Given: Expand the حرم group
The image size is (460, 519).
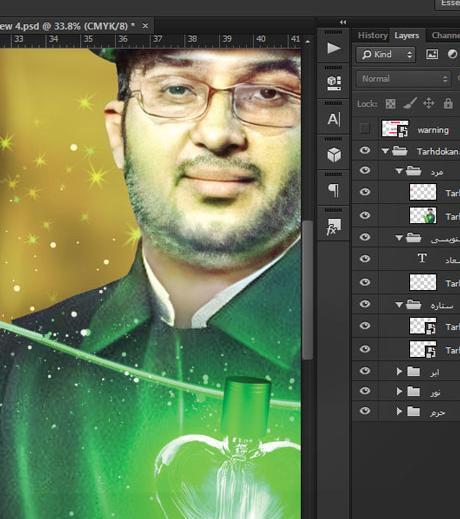Looking at the screenshot, I should (399, 411).
